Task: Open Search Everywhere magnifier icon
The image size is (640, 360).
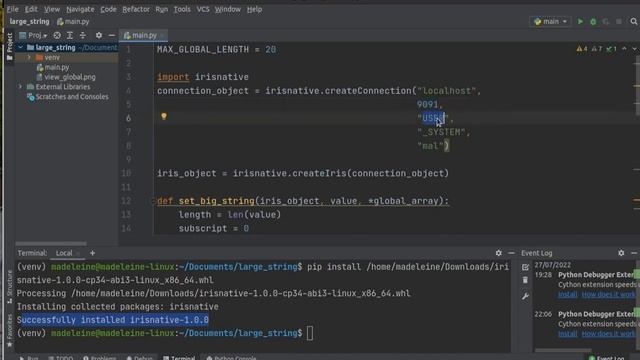Action: [x=633, y=22]
